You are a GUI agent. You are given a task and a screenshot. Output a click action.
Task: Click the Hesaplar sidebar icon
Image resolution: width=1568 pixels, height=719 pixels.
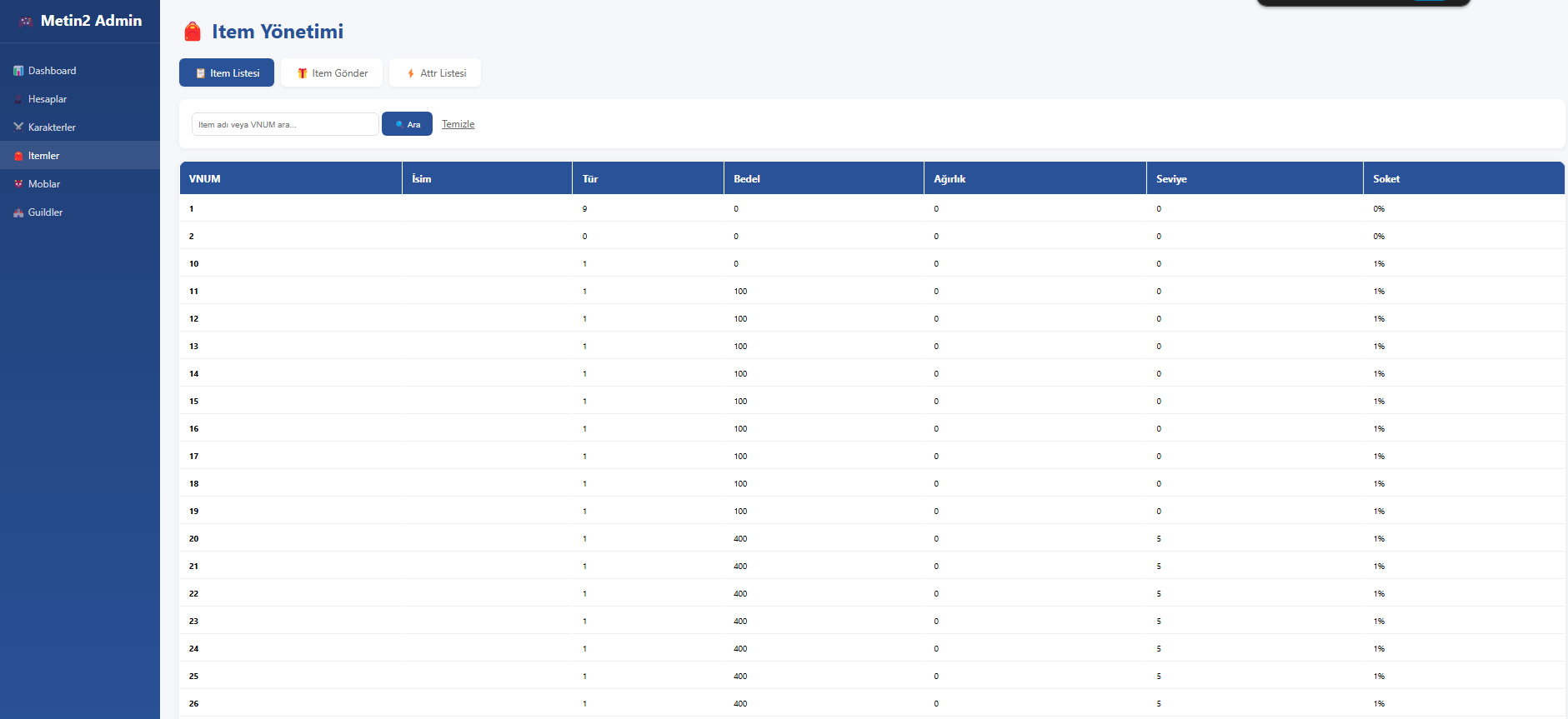18,99
